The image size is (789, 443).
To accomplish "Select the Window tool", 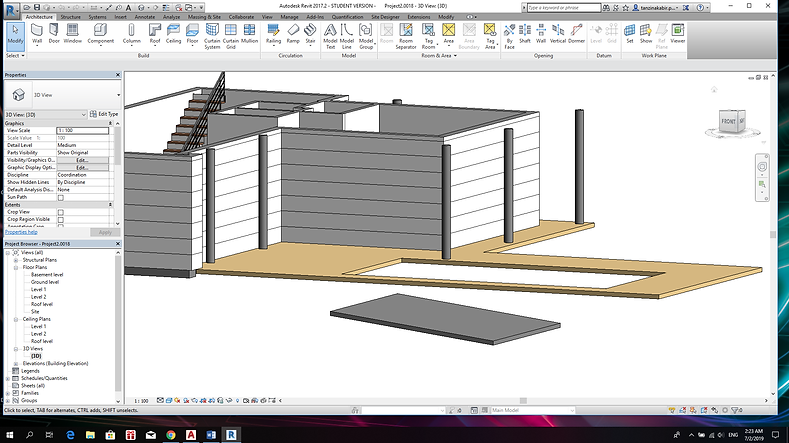I will pos(72,34).
